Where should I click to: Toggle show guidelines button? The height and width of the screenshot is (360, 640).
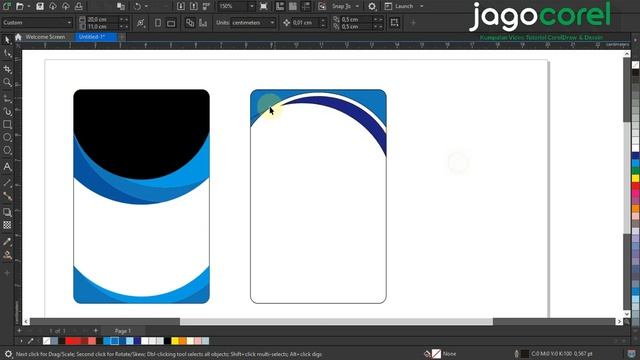pyautogui.click(x=306, y=6)
